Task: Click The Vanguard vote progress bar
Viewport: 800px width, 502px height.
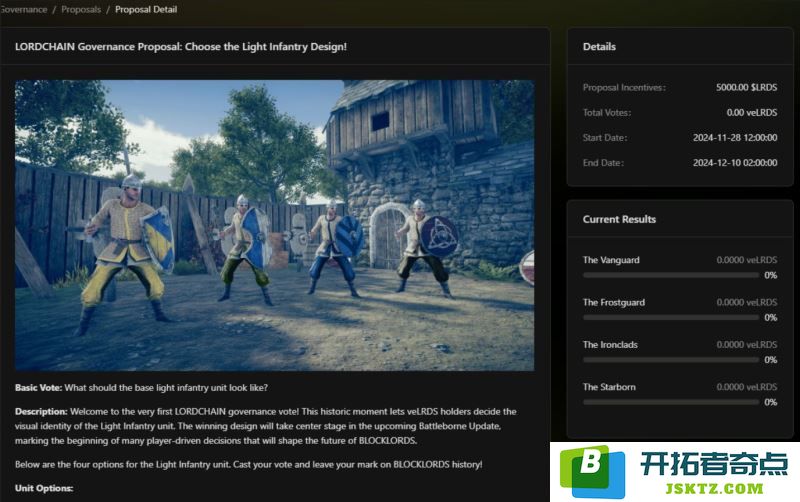Action: pos(671,275)
